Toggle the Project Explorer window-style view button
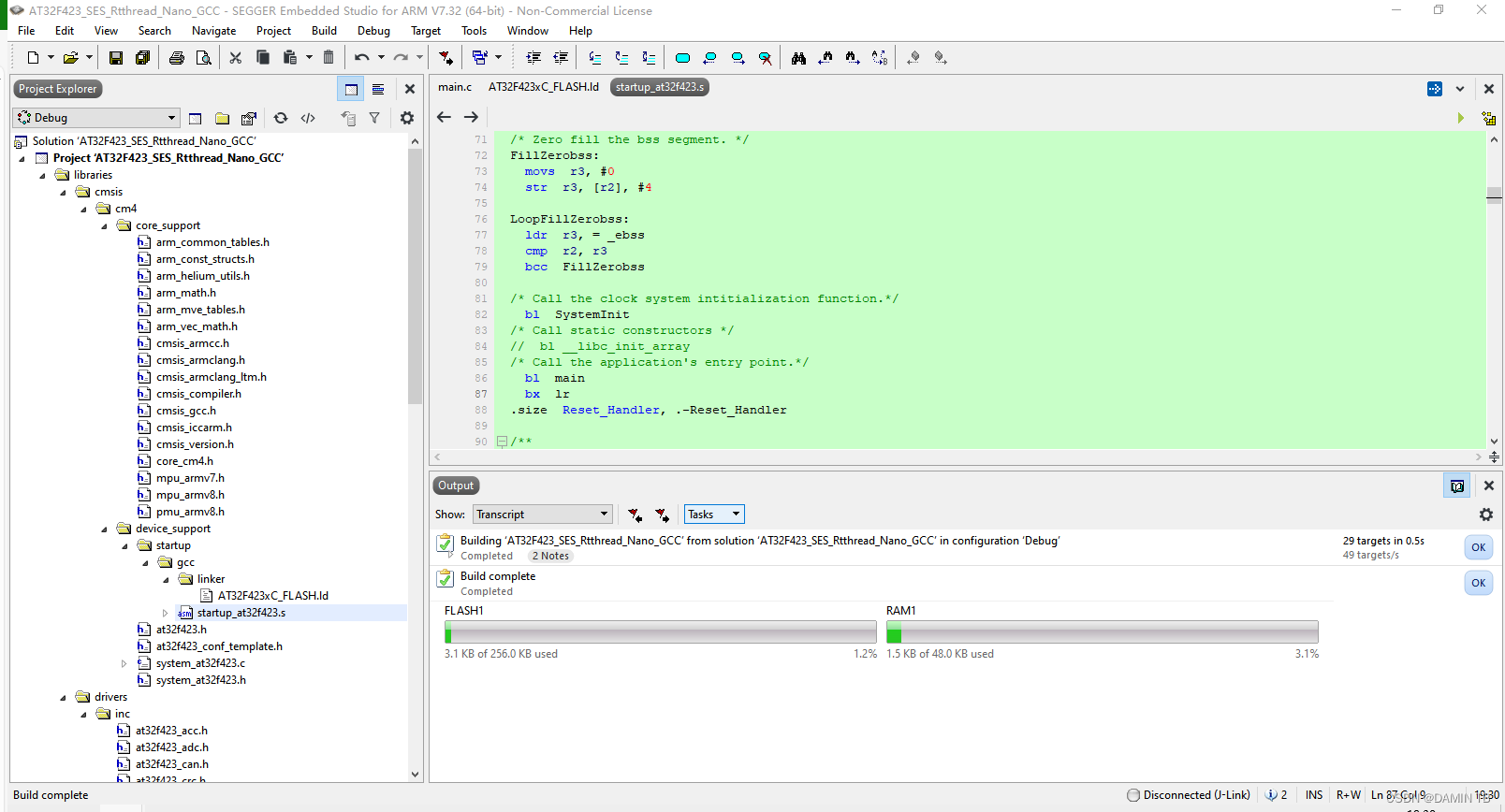The image size is (1505, 812). coord(351,89)
